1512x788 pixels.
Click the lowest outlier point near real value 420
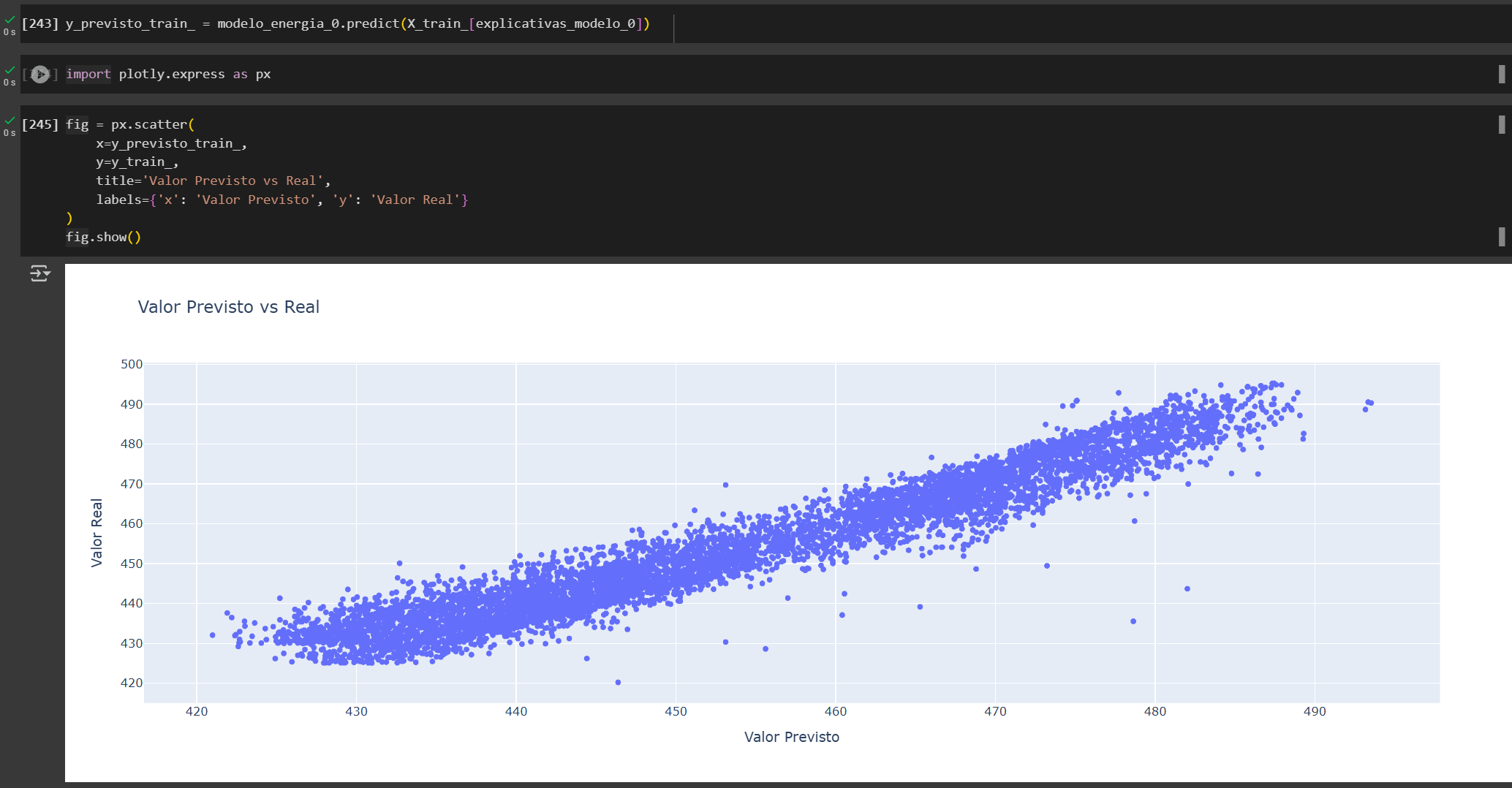[x=618, y=682]
